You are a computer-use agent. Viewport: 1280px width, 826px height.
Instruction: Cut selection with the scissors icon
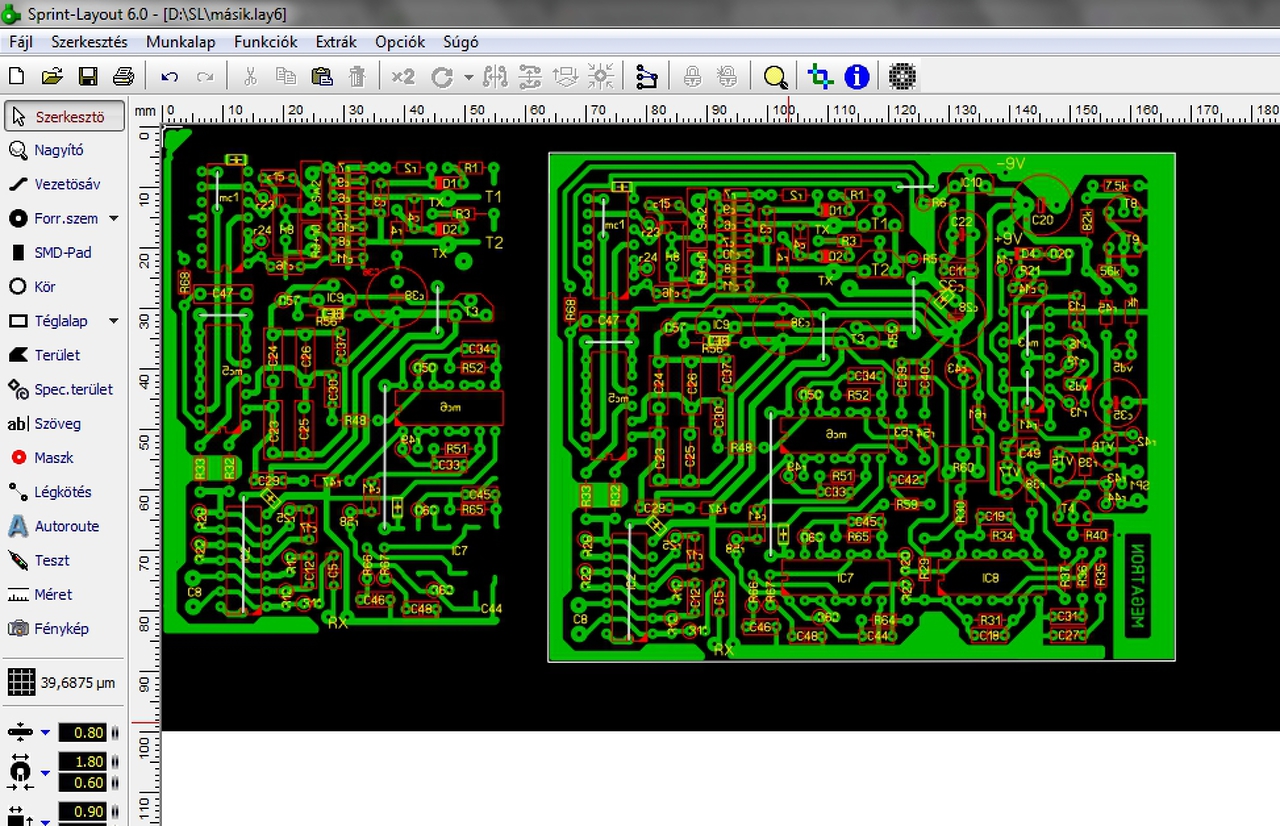[x=251, y=76]
